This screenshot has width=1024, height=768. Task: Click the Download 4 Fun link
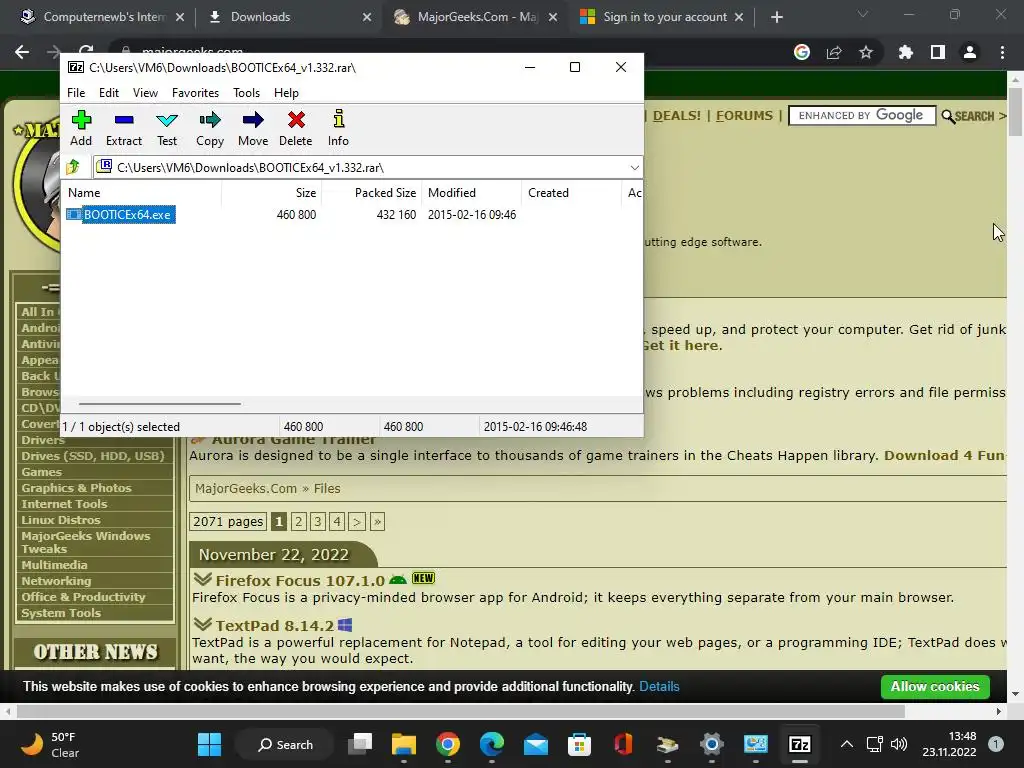point(944,455)
